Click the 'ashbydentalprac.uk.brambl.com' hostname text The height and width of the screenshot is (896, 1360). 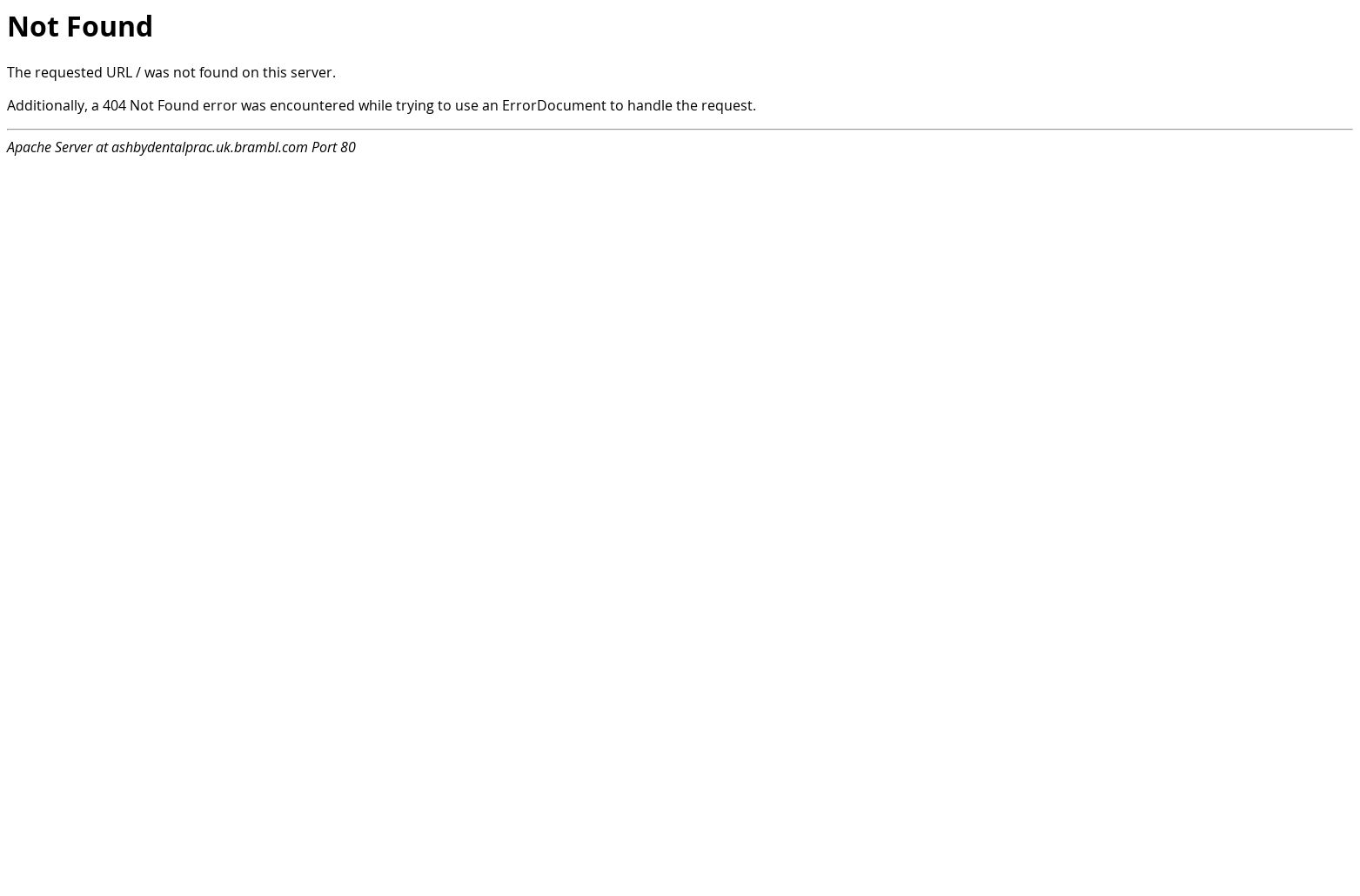coord(210,147)
